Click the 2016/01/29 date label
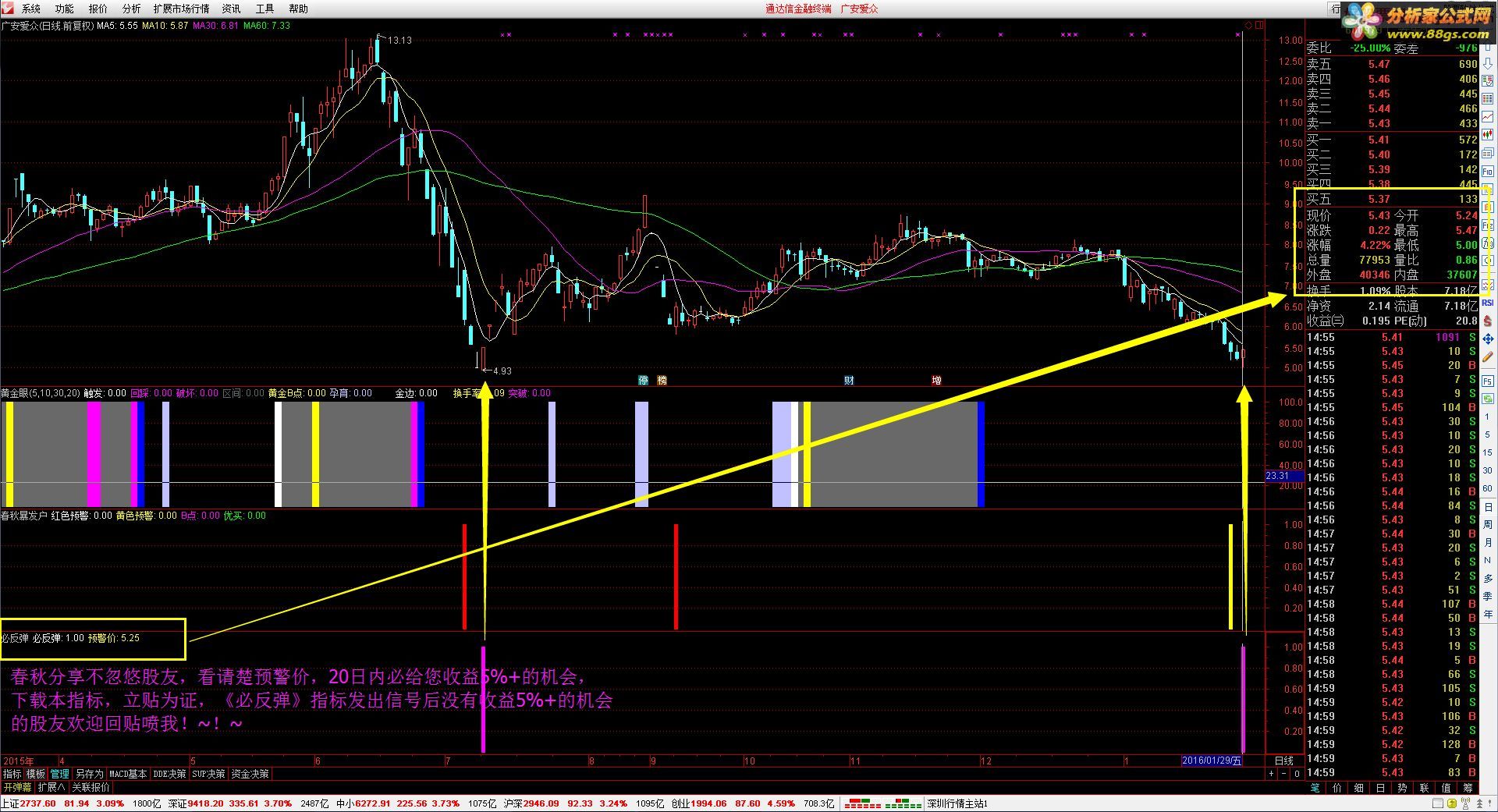Screen dimensions: 1498x812 pos(1212,761)
